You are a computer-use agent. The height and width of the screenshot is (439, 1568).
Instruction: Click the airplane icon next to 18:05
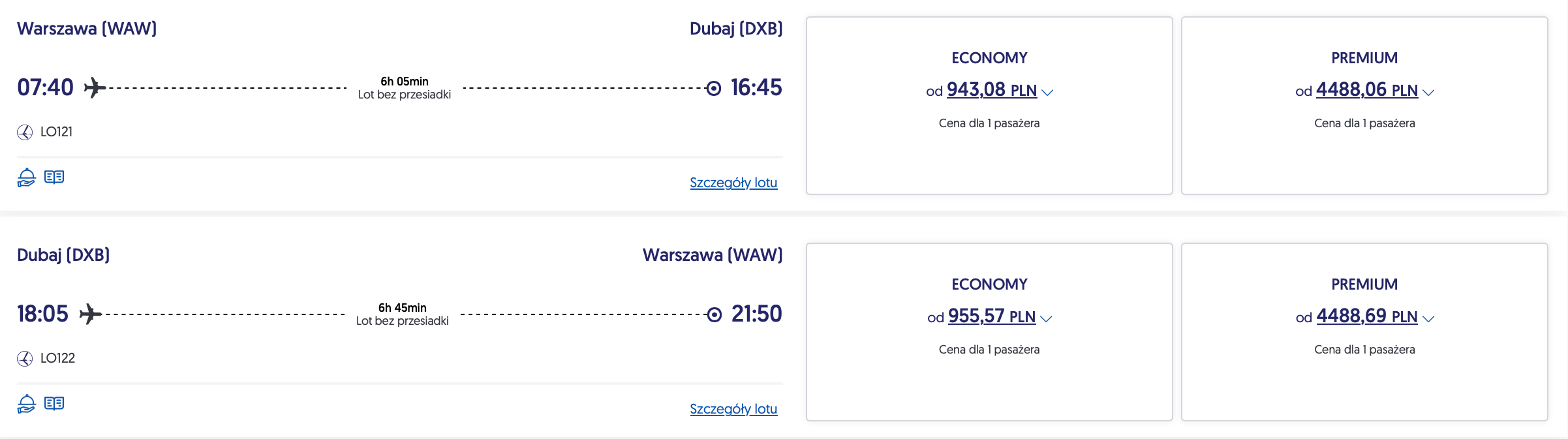coord(91,314)
